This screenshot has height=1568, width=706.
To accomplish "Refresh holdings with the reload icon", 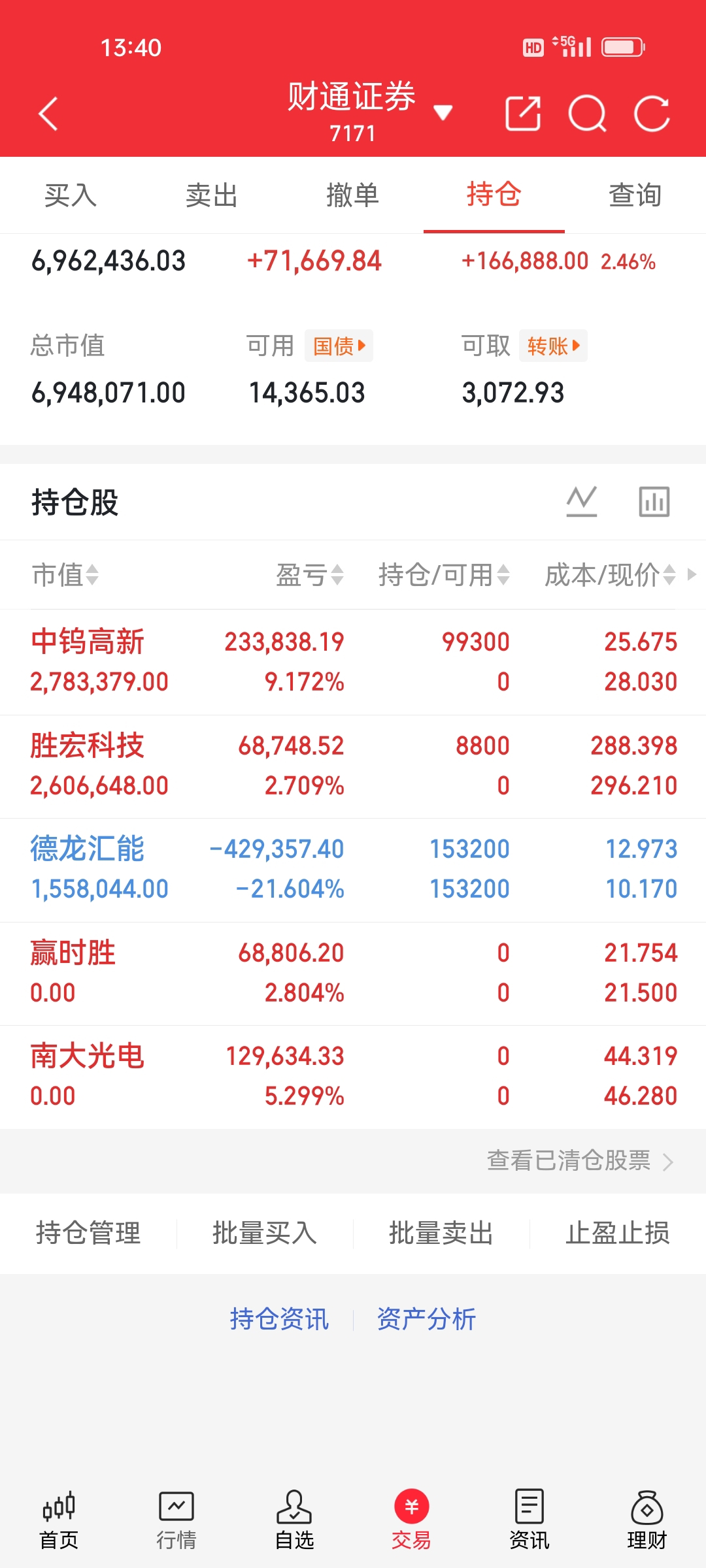I will click(652, 114).
